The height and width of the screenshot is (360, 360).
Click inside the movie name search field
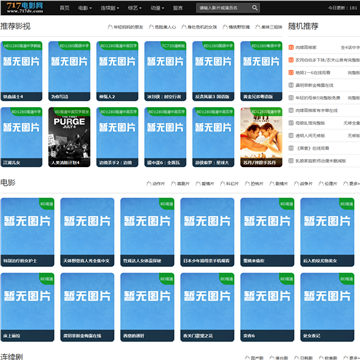tap(224, 8)
